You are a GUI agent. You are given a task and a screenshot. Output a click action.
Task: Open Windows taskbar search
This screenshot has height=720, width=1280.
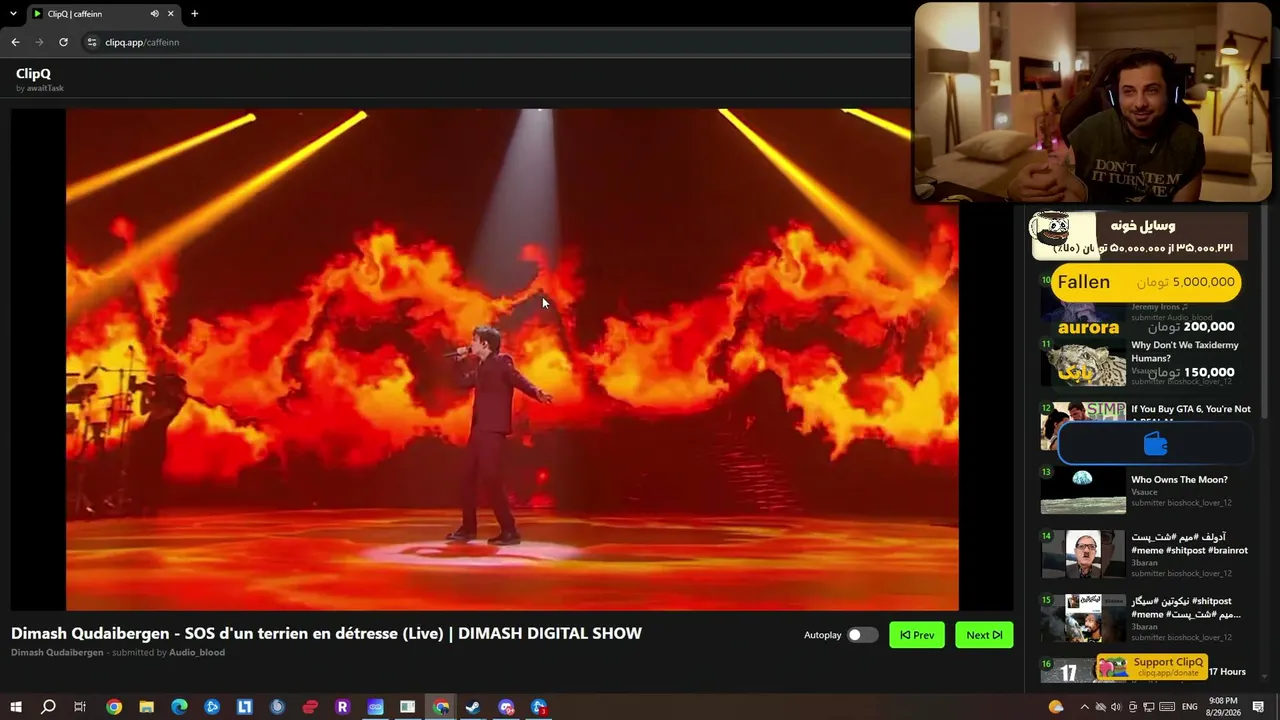(48, 707)
